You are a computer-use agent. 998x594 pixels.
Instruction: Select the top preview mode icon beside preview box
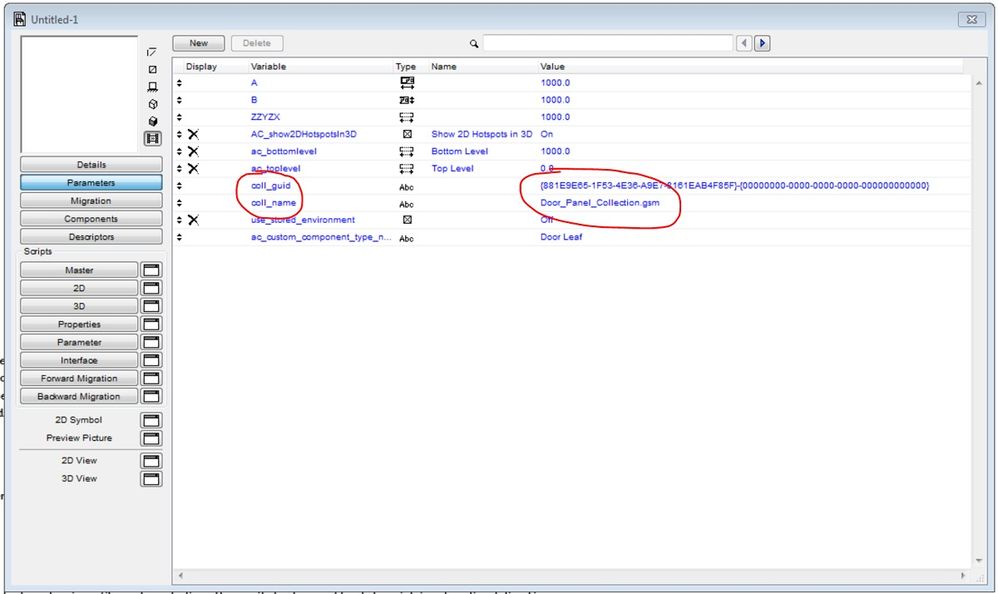click(x=151, y=52)
